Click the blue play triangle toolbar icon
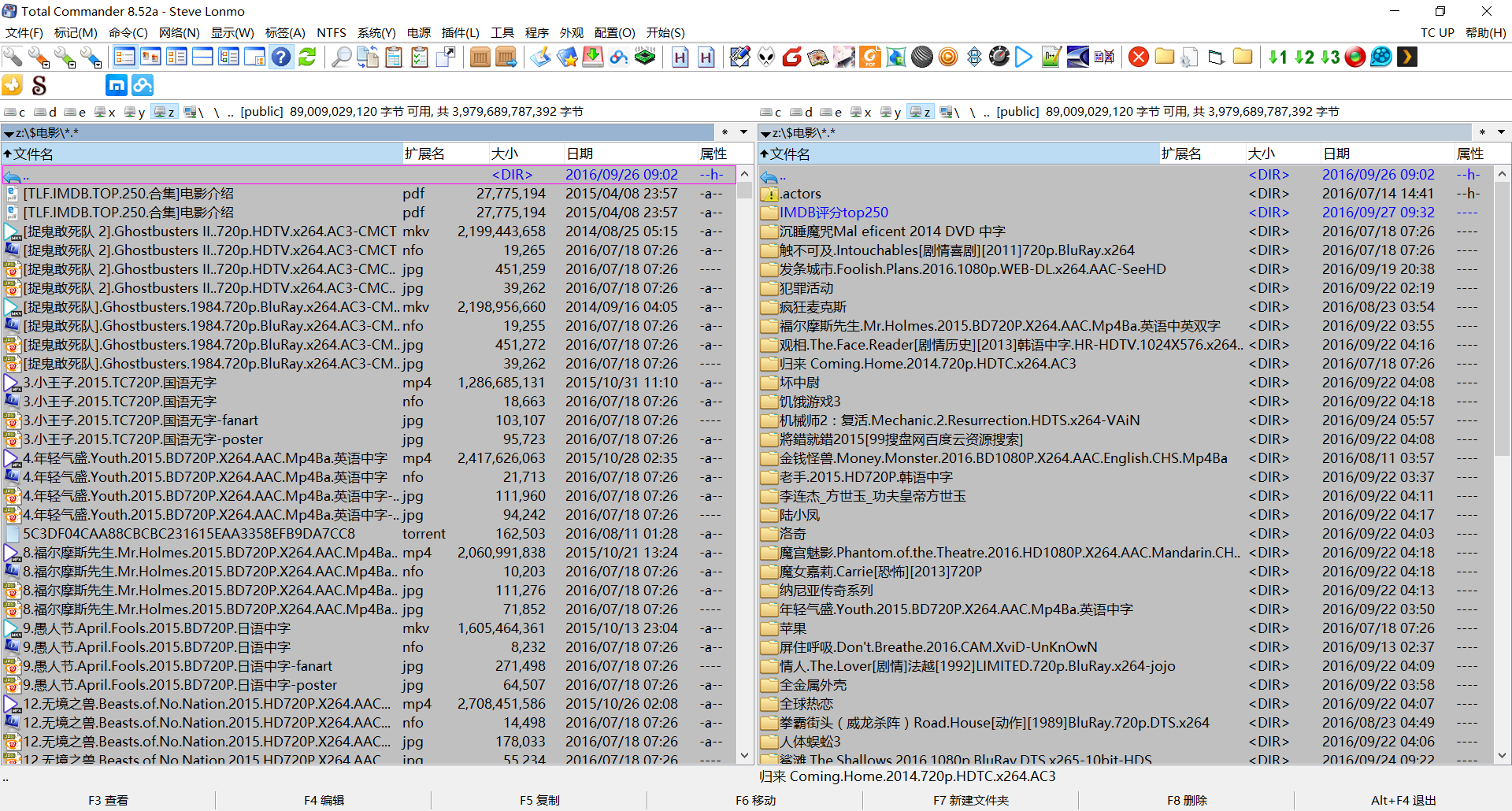Image resolution: width=1512 pixels, height=811 pixels. coord(1024,57)
